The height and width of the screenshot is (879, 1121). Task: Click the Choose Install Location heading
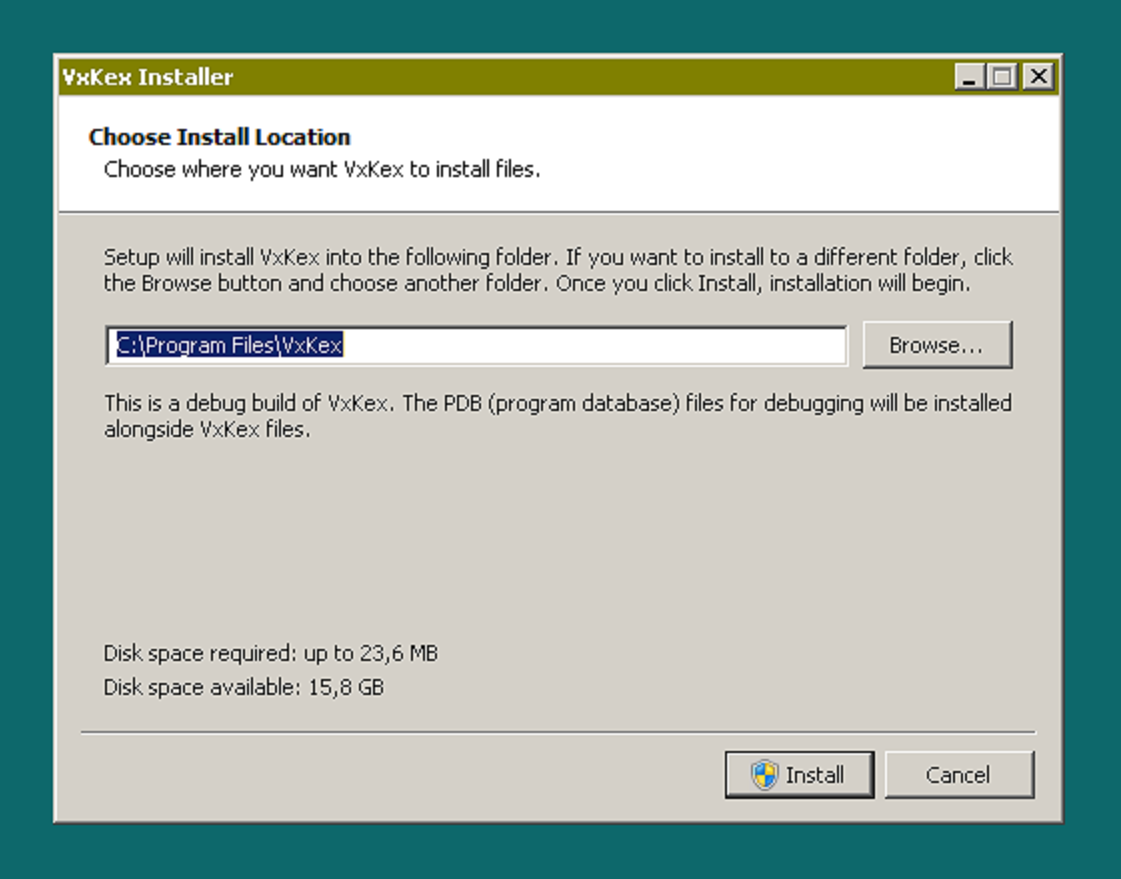click(x=219, y=136)
